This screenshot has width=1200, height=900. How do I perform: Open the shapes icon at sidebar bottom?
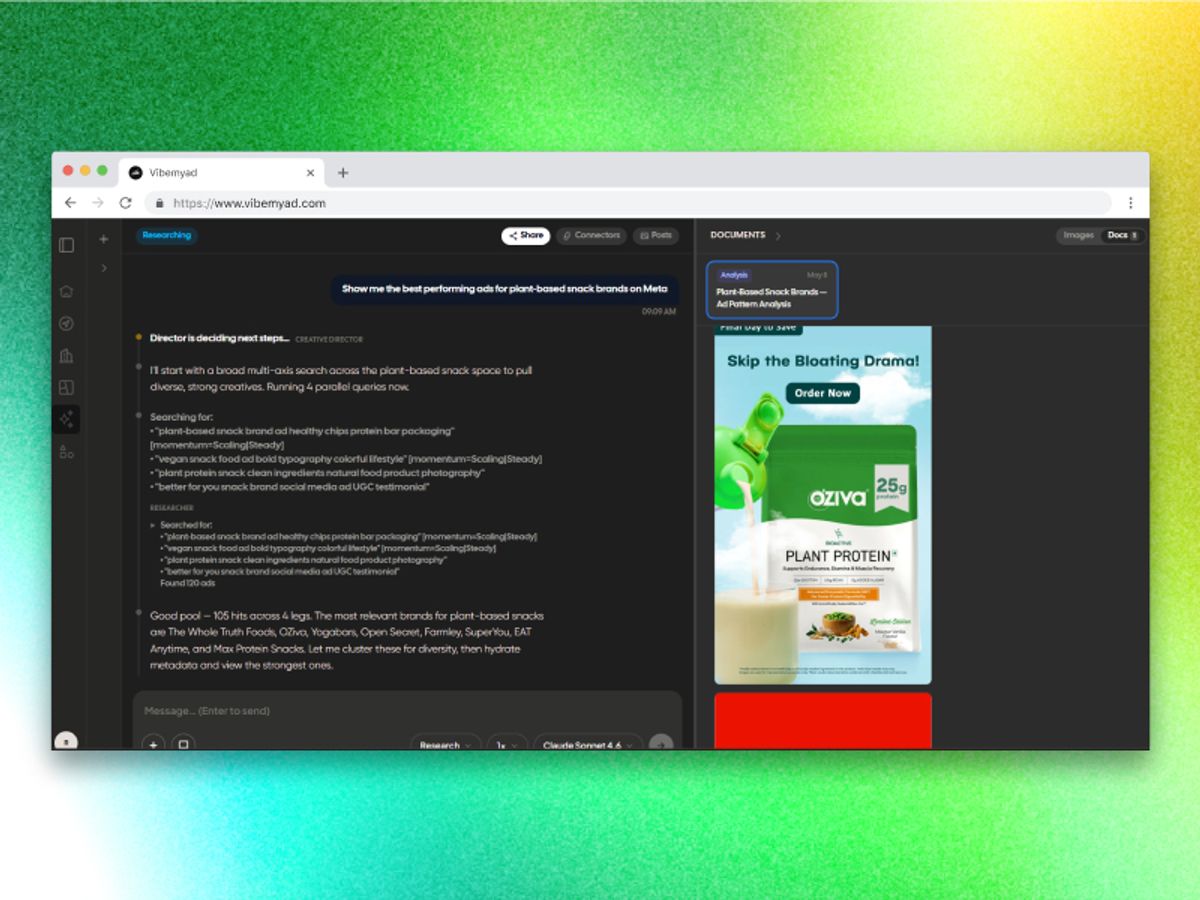(66, 452)
